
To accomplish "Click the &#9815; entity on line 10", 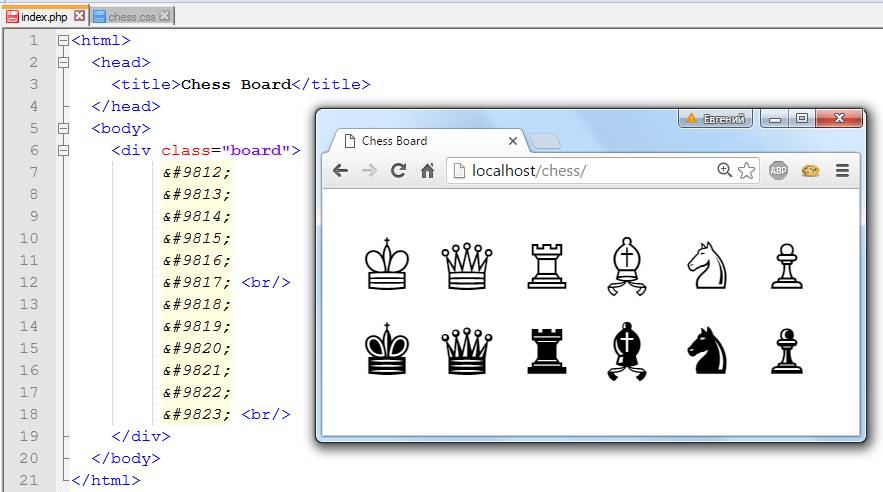I will [197, 238].
